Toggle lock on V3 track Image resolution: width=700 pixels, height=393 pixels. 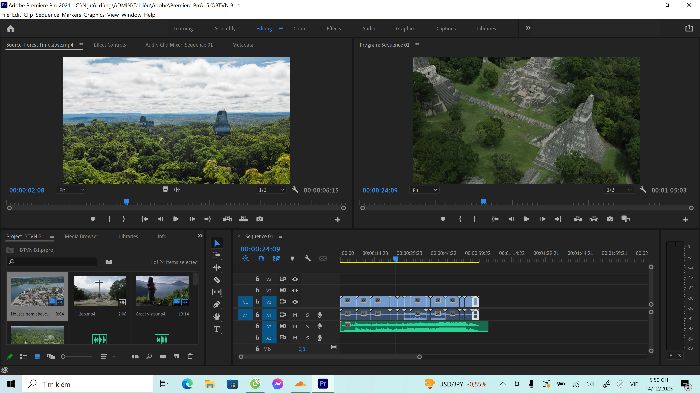coord(257,279)
